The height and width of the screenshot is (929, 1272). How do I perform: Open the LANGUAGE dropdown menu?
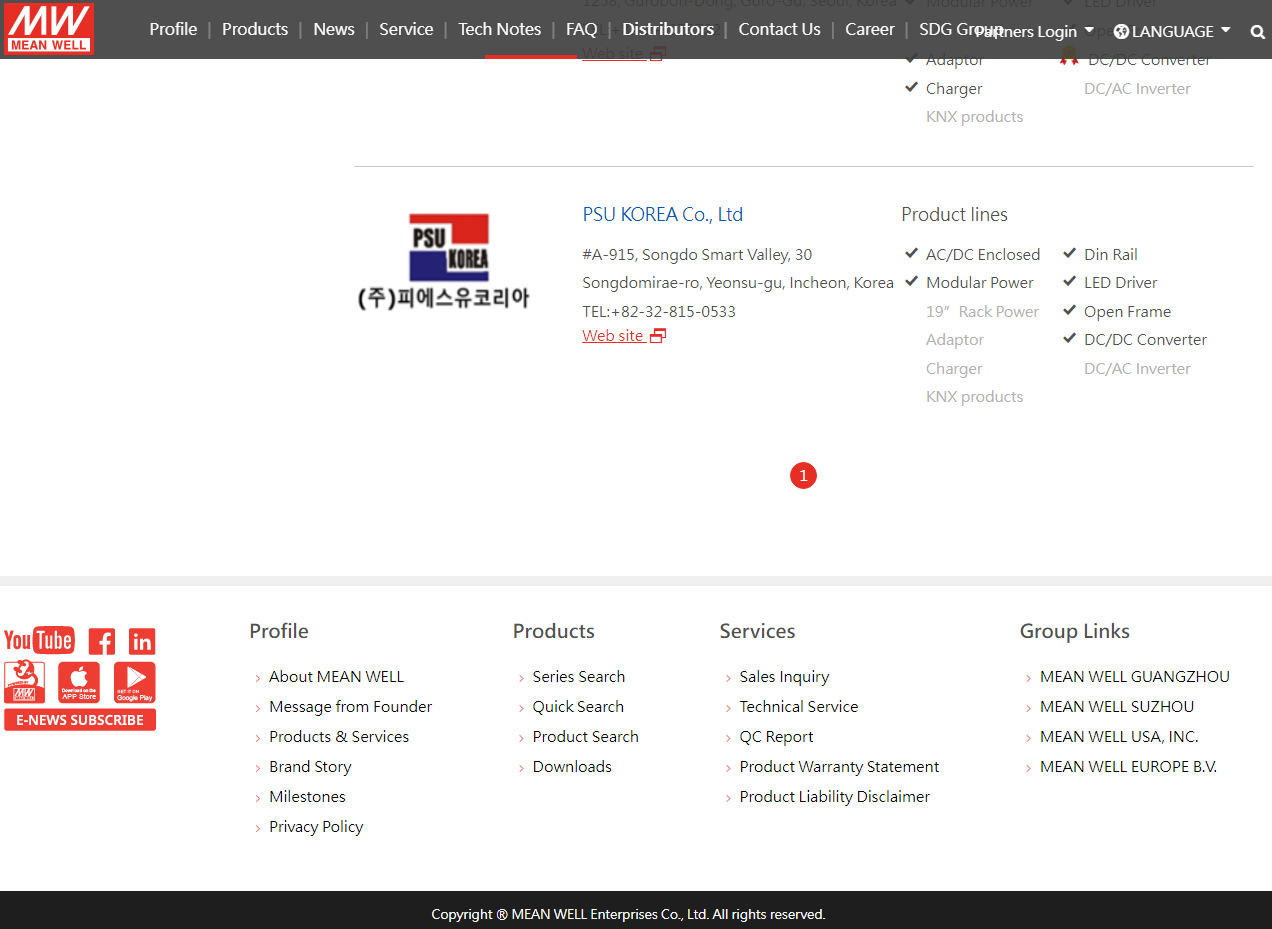(x=1172, y=32)
